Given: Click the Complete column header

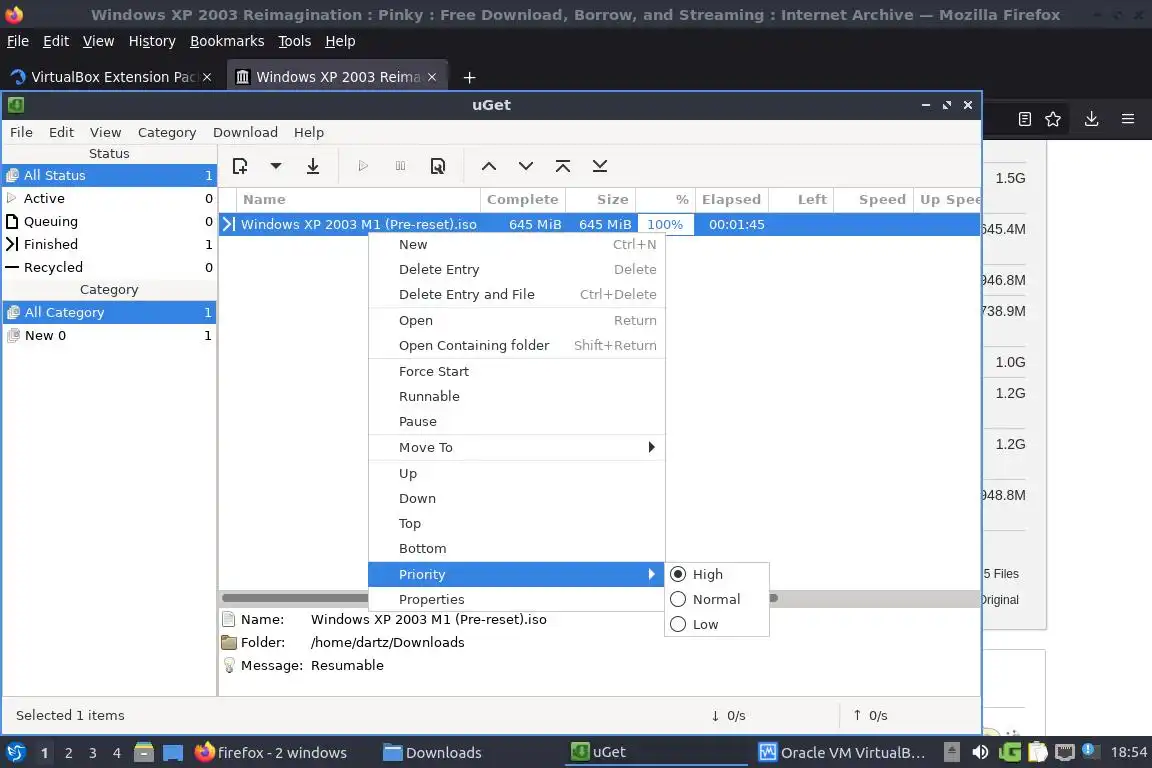Looking at the screenshot, I should (522, 199).
